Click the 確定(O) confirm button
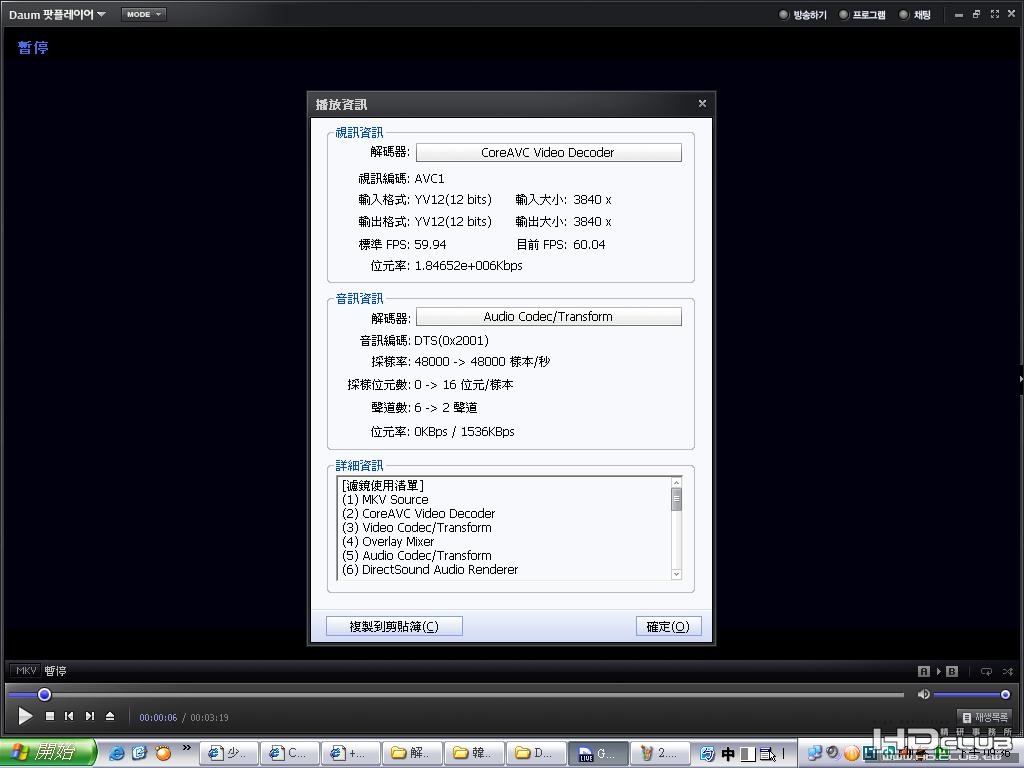Image resolution: width=1024 pixels, height=768 pixels. coord(668,626)
